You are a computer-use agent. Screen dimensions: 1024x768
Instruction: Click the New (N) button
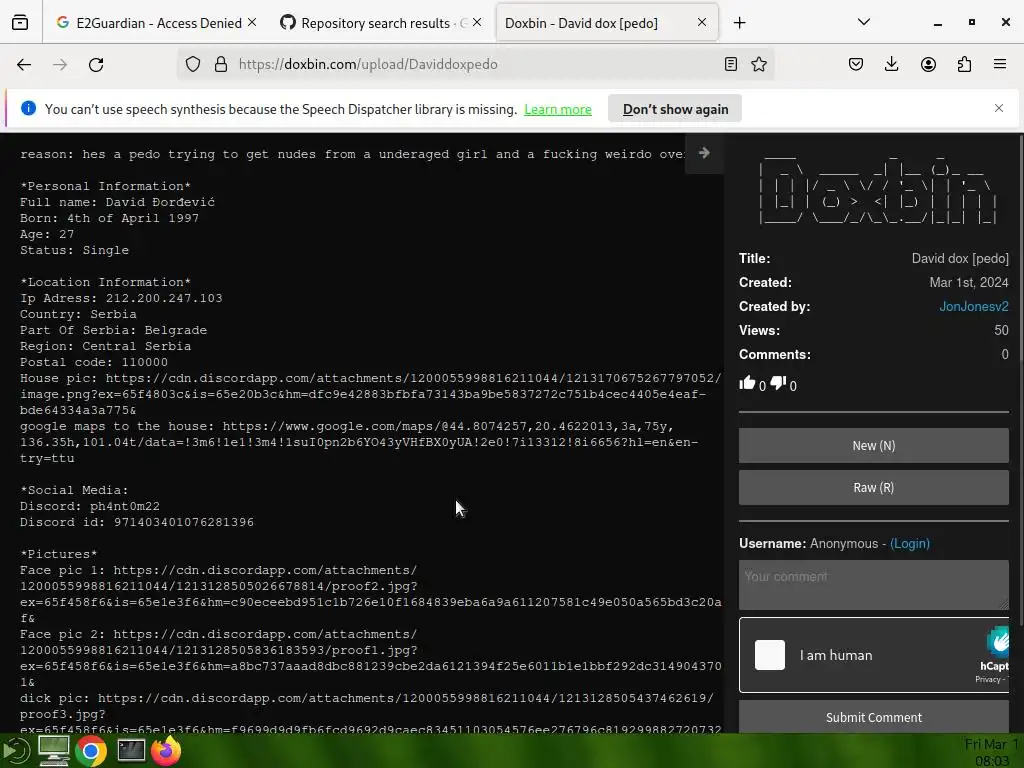[x=873, y=445]
